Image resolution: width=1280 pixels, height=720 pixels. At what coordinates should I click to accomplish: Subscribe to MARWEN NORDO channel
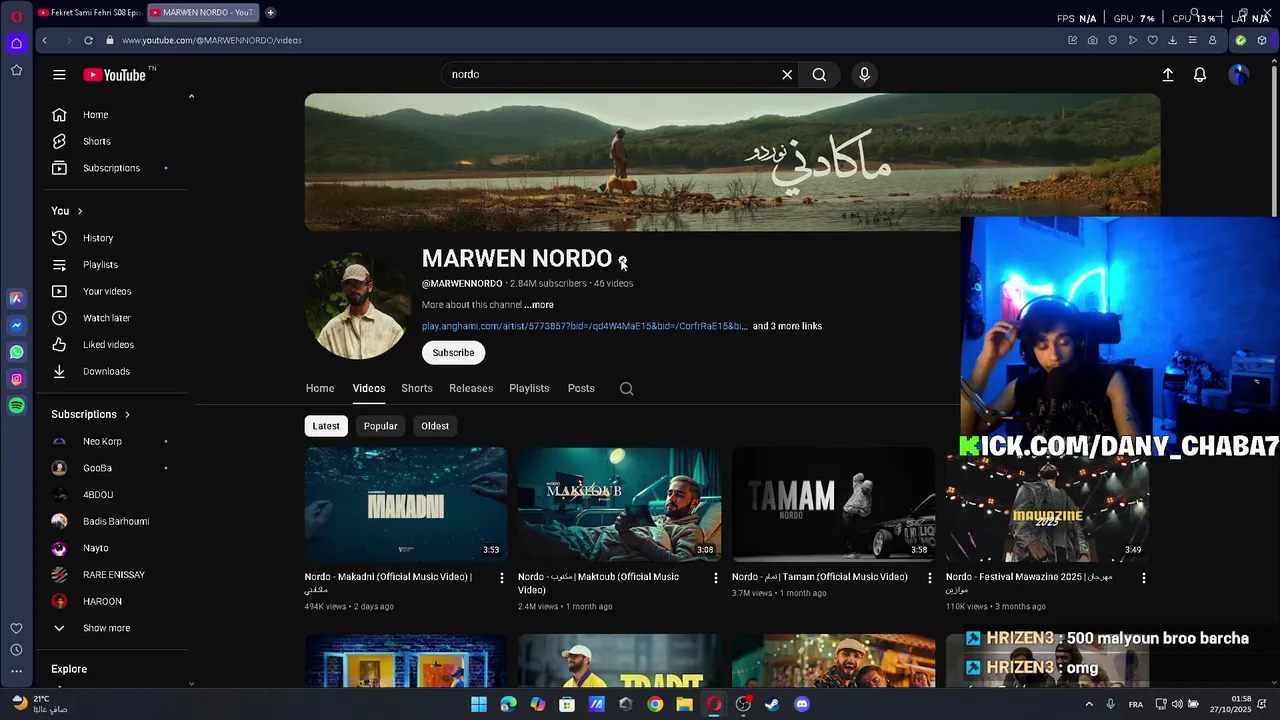(453, 353)
